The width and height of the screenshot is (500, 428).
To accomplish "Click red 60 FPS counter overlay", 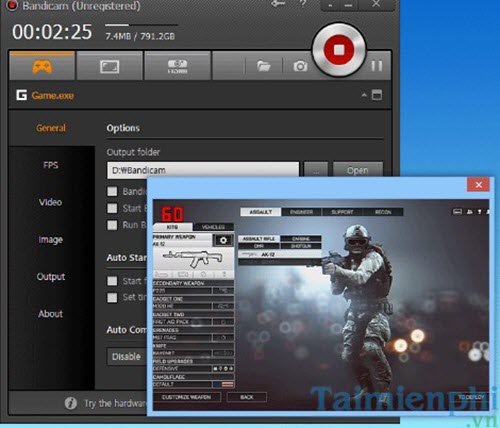I will 173,214.
